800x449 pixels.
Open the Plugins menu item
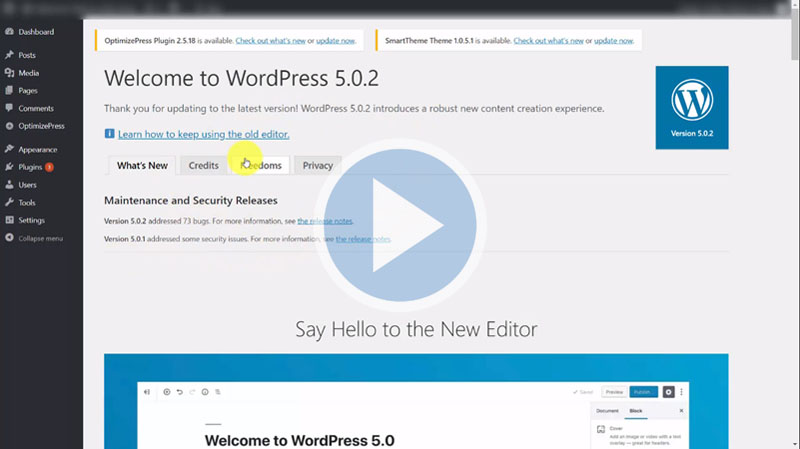pyautogui.click(x=31, y=167)
